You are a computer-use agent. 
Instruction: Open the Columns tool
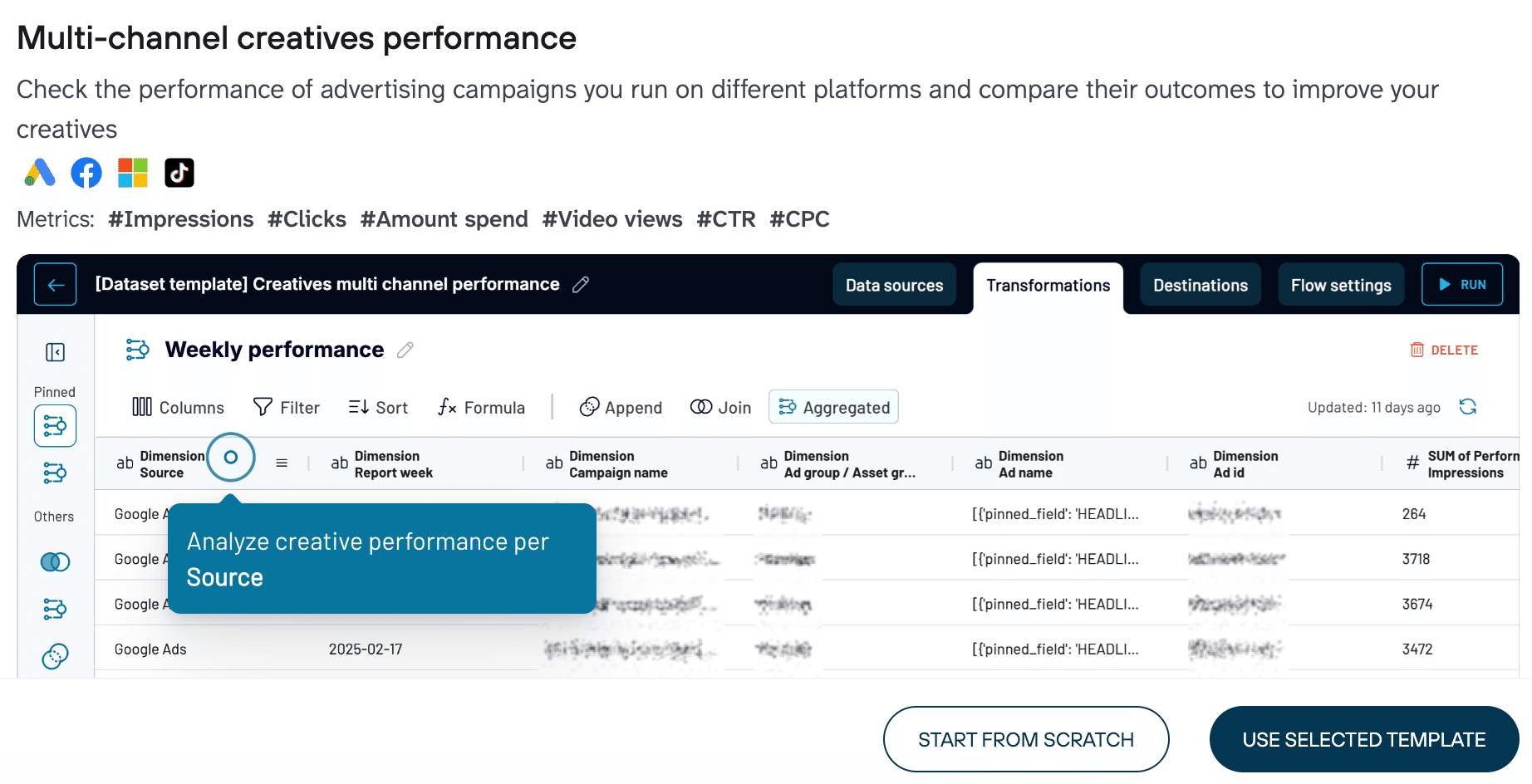[179, 407]
